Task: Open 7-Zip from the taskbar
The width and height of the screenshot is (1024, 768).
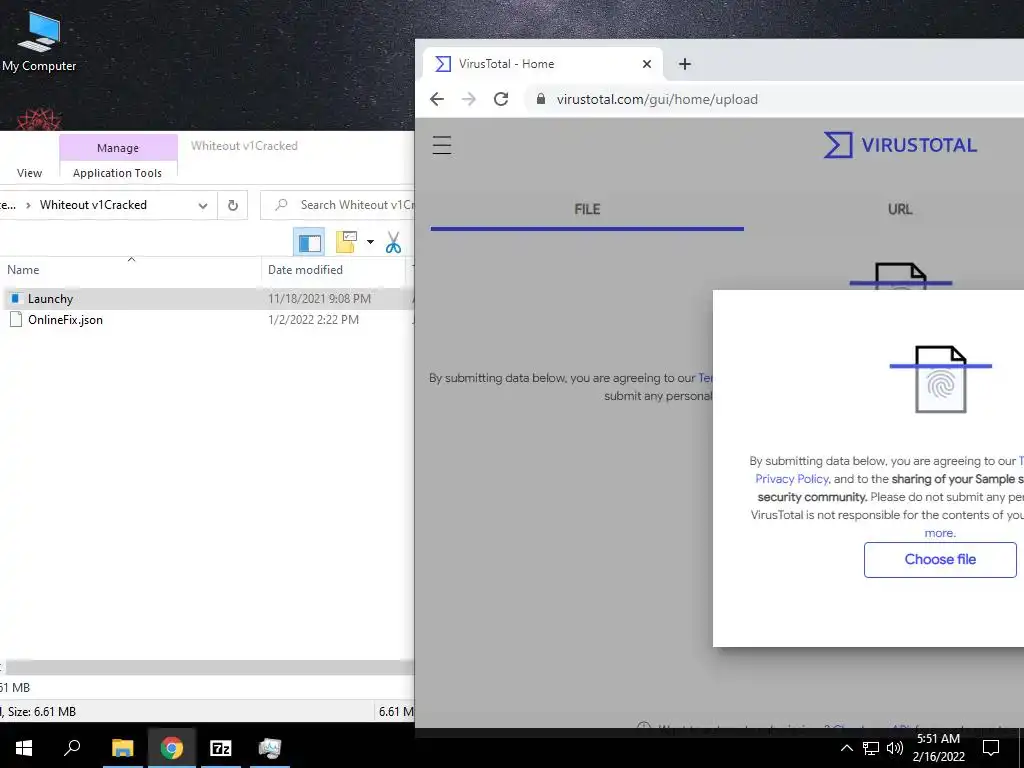Action: tap(221, 748)
